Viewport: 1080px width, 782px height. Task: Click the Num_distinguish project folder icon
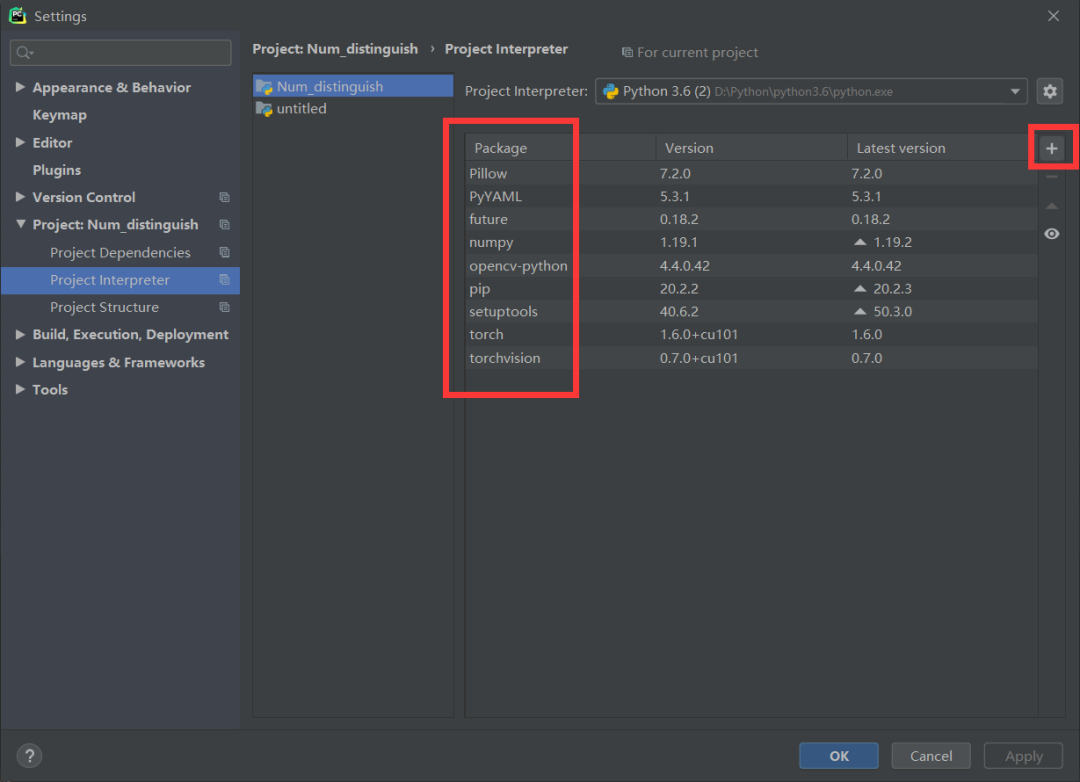click(264, 87)
